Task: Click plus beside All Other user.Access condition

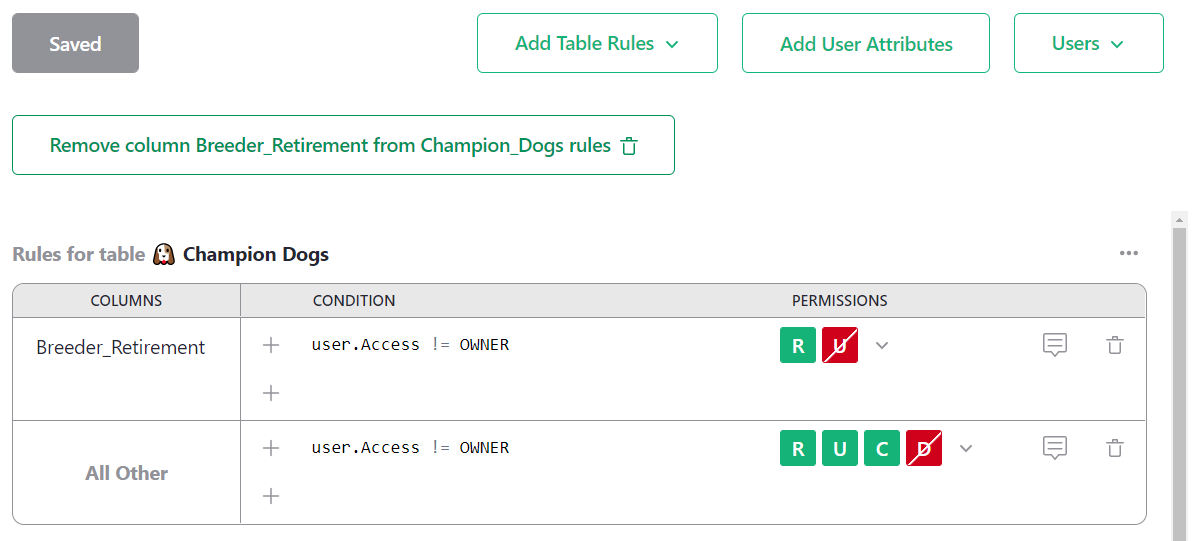Action: pos(270,448)
